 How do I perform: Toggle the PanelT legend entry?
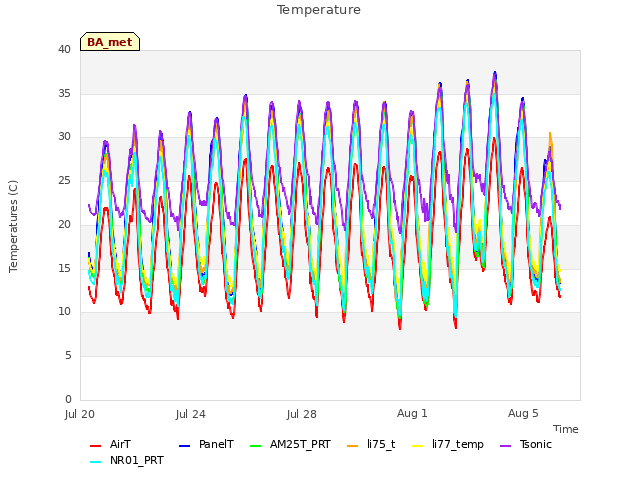coord(207,444)
